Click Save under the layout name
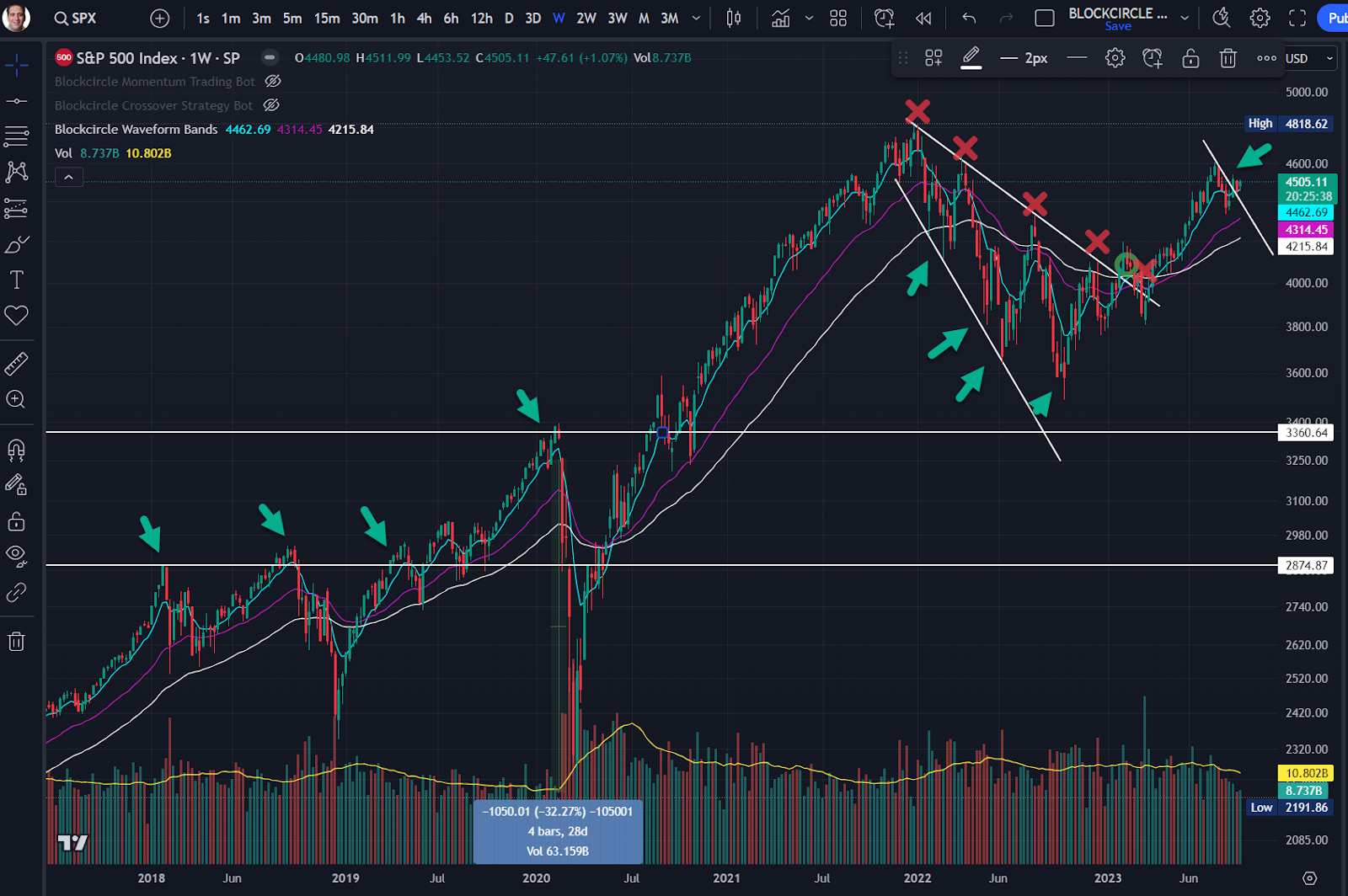This screenshot has width=1348, height=896. point(1118,26)
